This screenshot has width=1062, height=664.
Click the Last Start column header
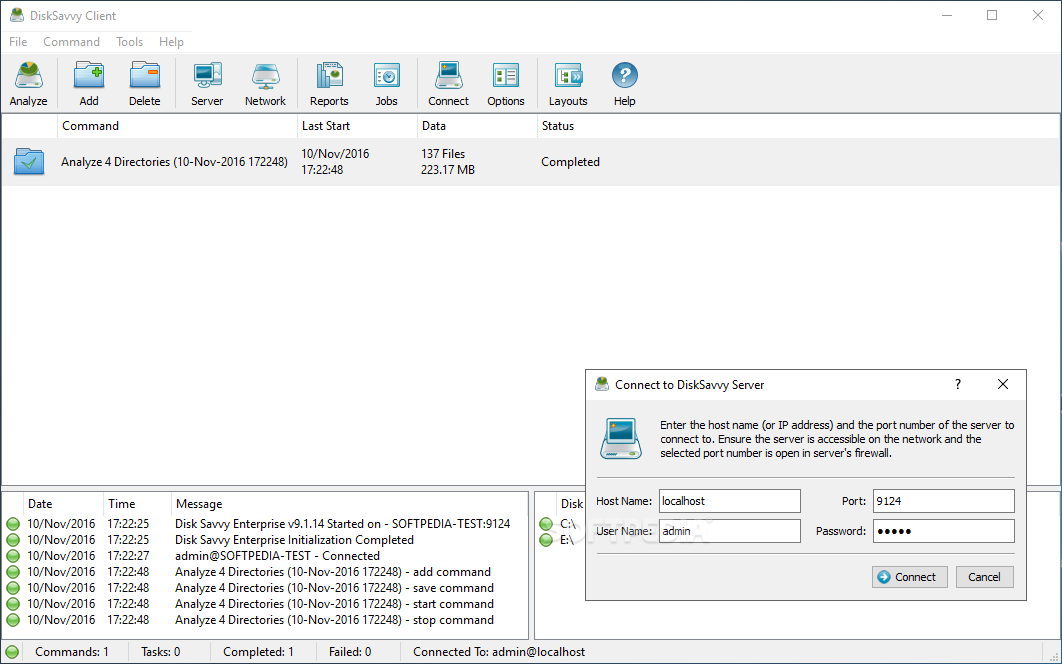[x=358, y=126]
